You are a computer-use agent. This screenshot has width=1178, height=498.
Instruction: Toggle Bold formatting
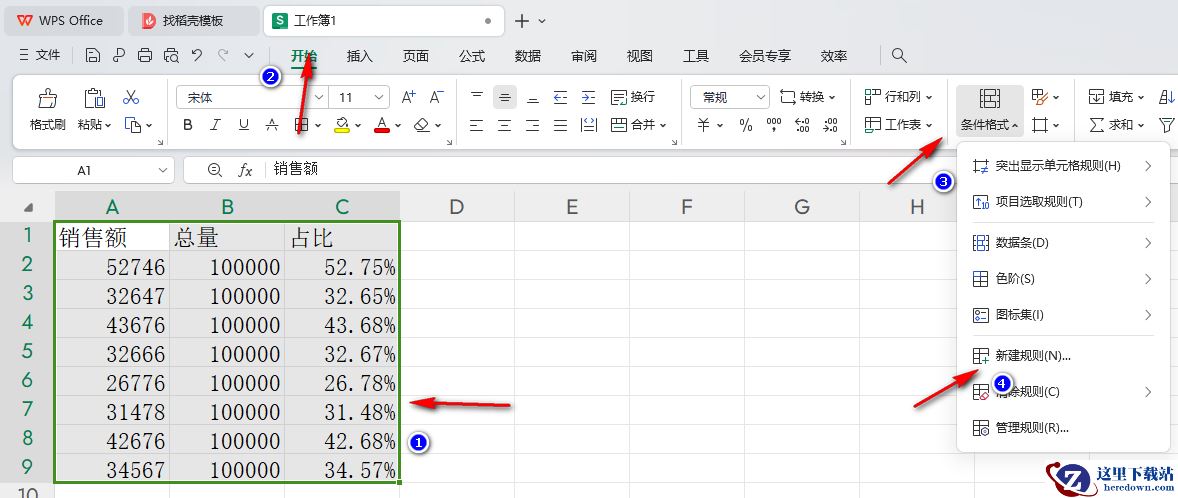[x=188, y=125]
